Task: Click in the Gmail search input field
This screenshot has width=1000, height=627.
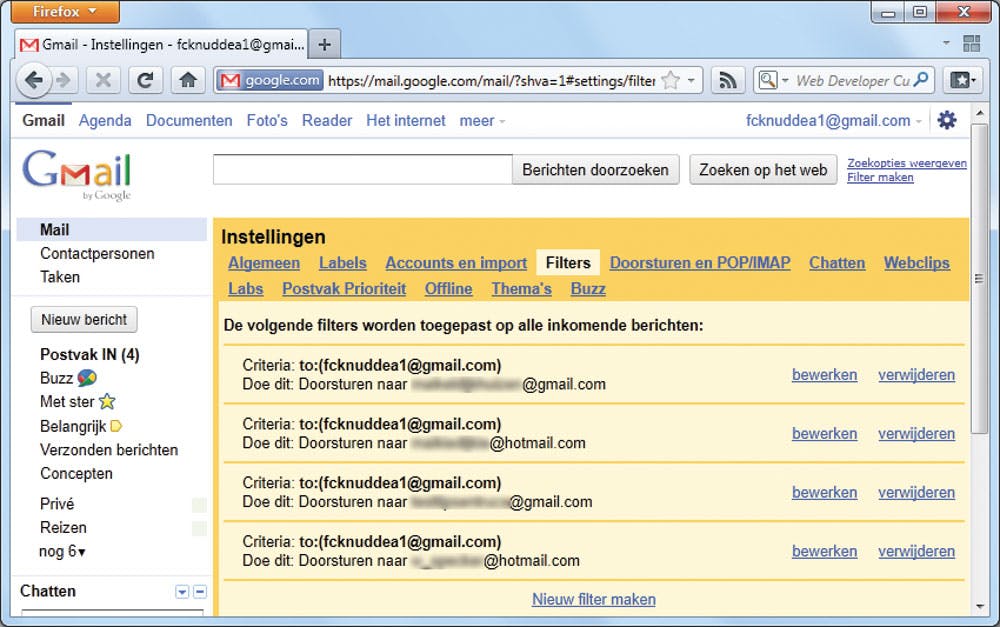Action: pyautogui.click(x=362, y=170)
